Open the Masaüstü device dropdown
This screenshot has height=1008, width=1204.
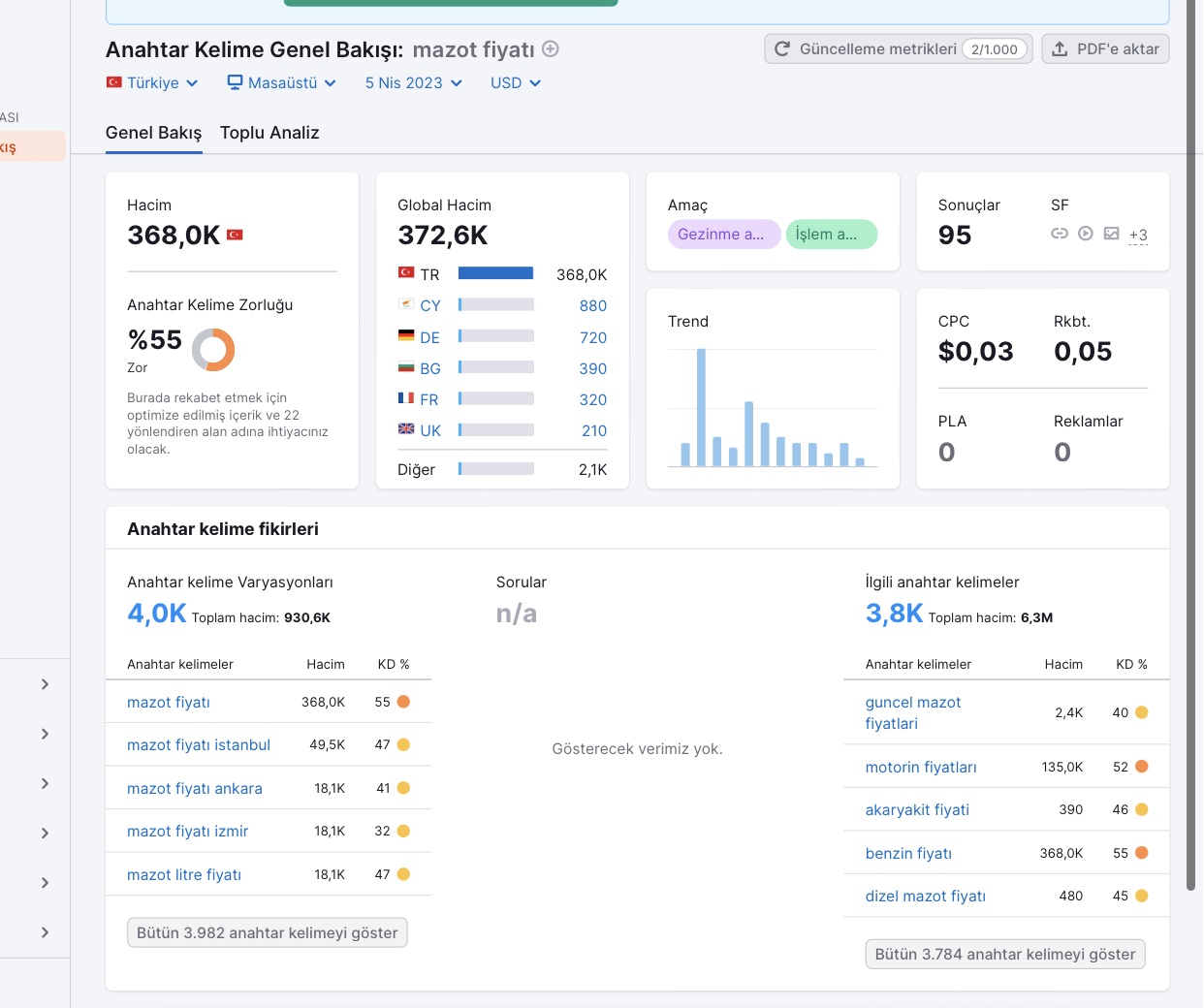pyautogui.click(x=282, y=83)
